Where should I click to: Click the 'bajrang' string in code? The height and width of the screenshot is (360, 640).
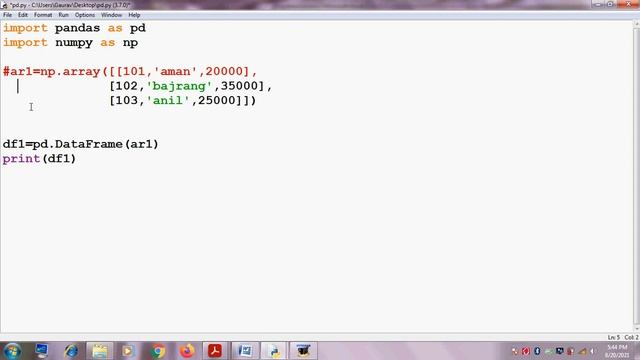pyautogui.click(x=180, y=86)
